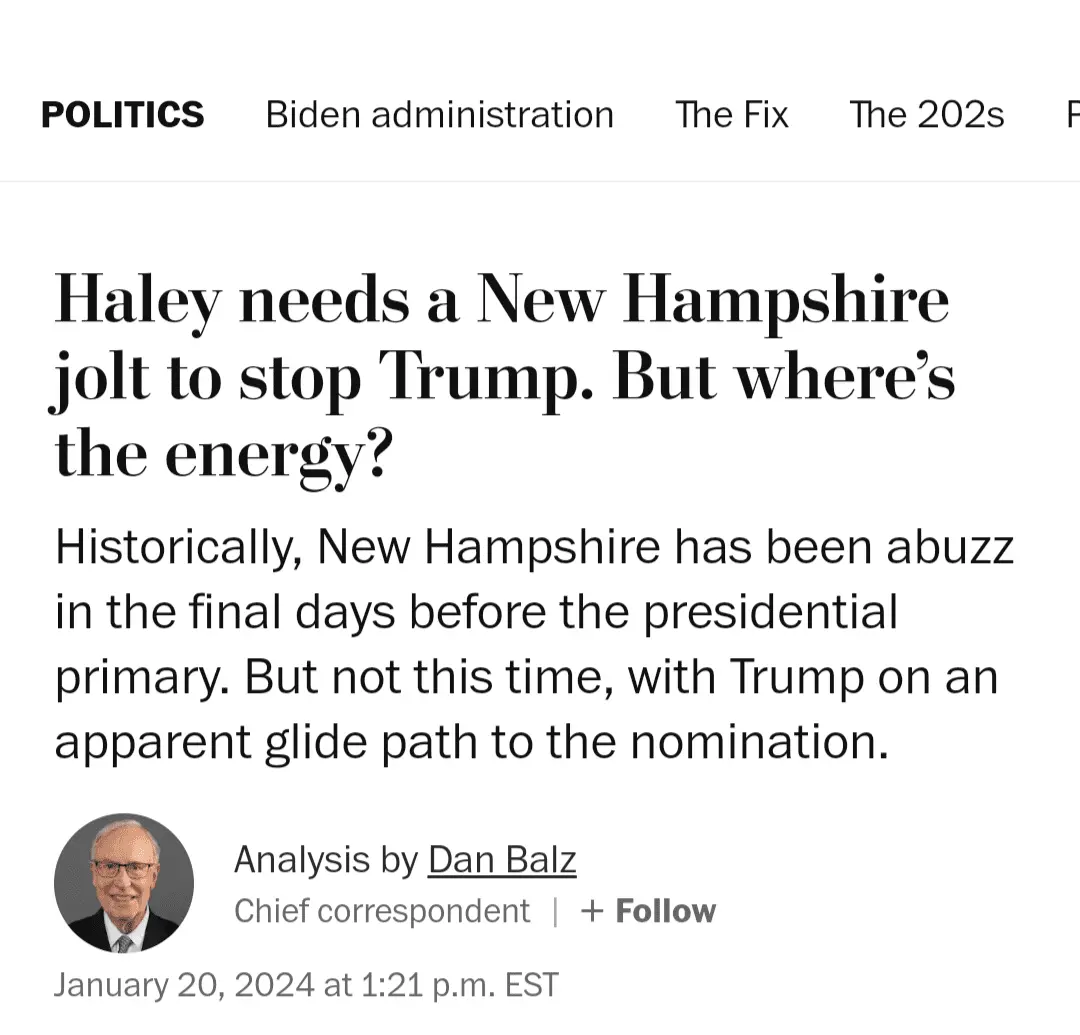The image size is (1080, 1035).
Task: Click the separator between correspondent and Follow
Action: 556,911
